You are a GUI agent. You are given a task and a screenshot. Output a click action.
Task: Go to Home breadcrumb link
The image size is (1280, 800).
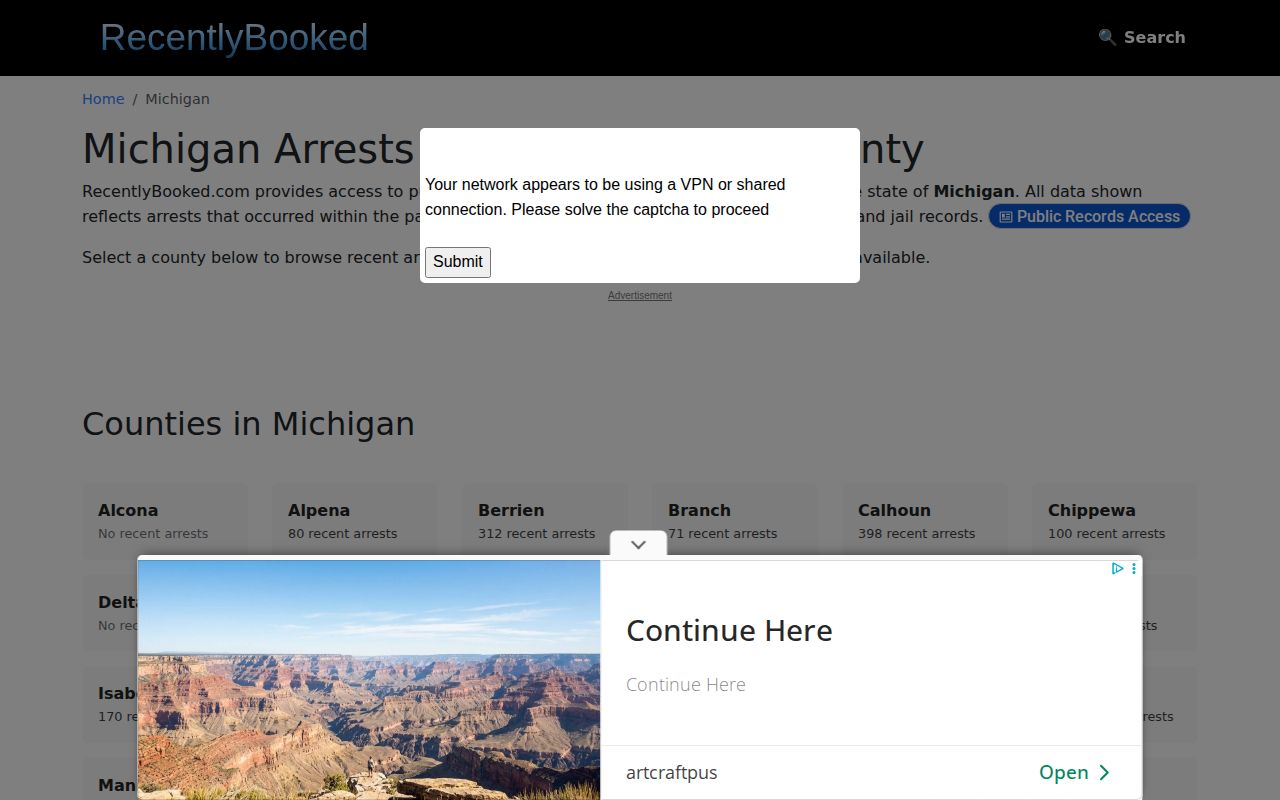(103, 99)
